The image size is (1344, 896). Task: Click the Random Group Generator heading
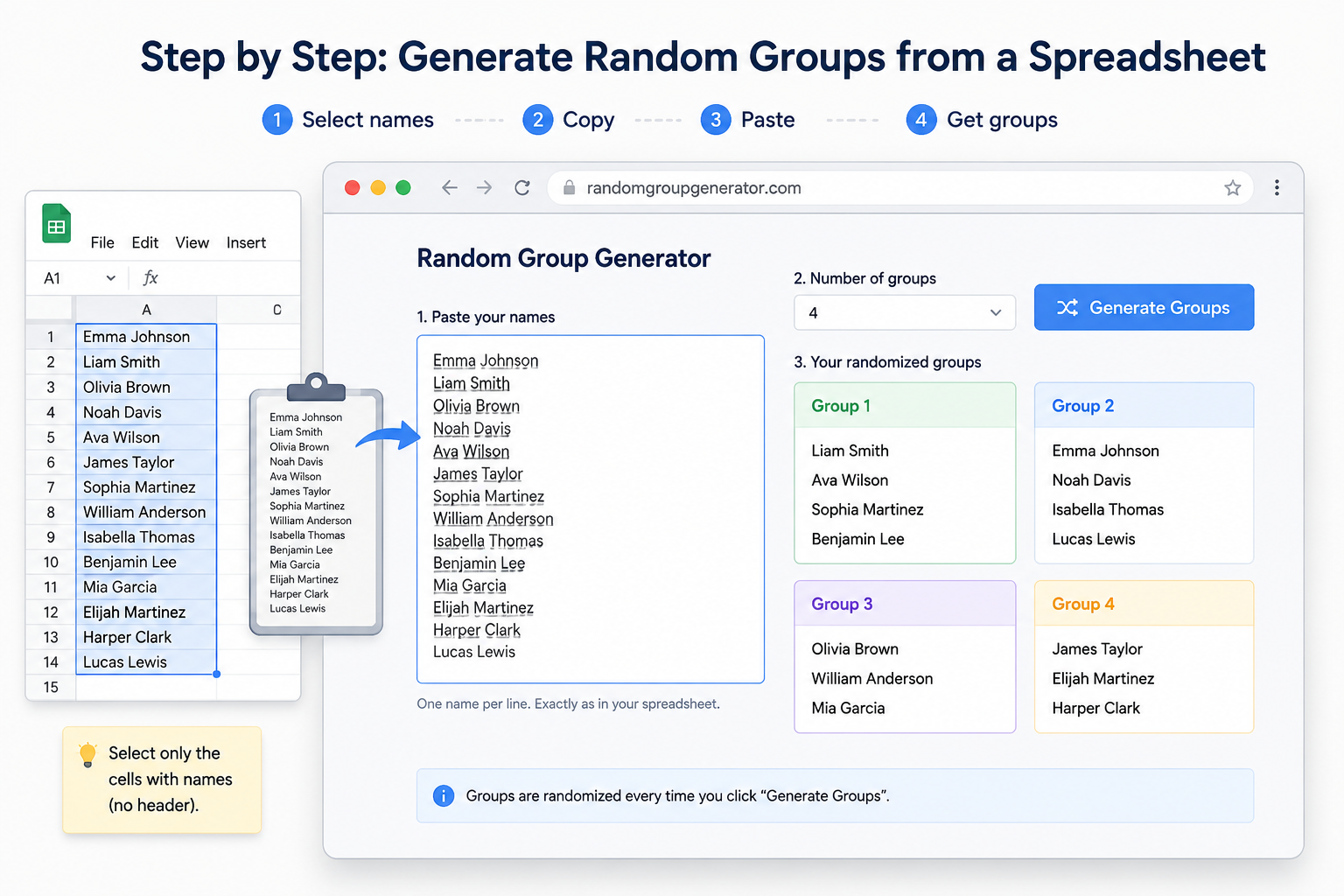click(563, 258)
